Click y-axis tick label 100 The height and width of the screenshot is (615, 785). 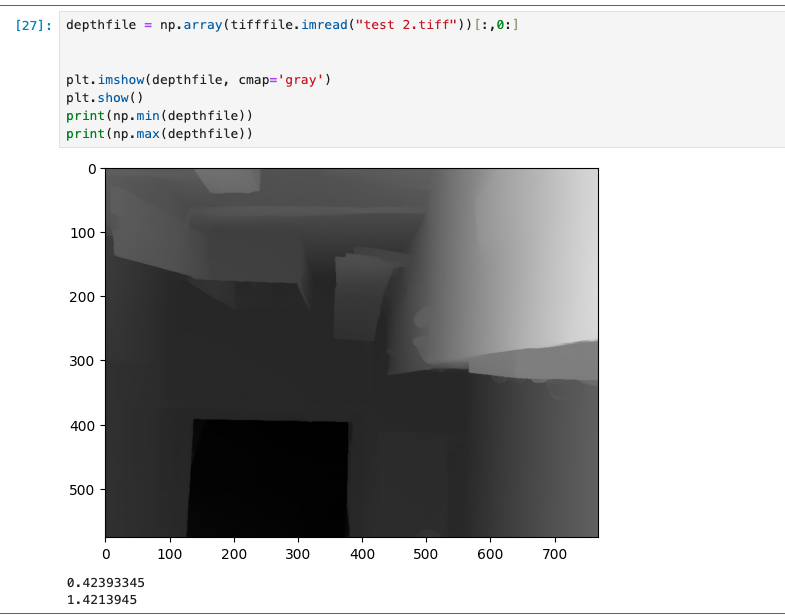coord(82,233)
